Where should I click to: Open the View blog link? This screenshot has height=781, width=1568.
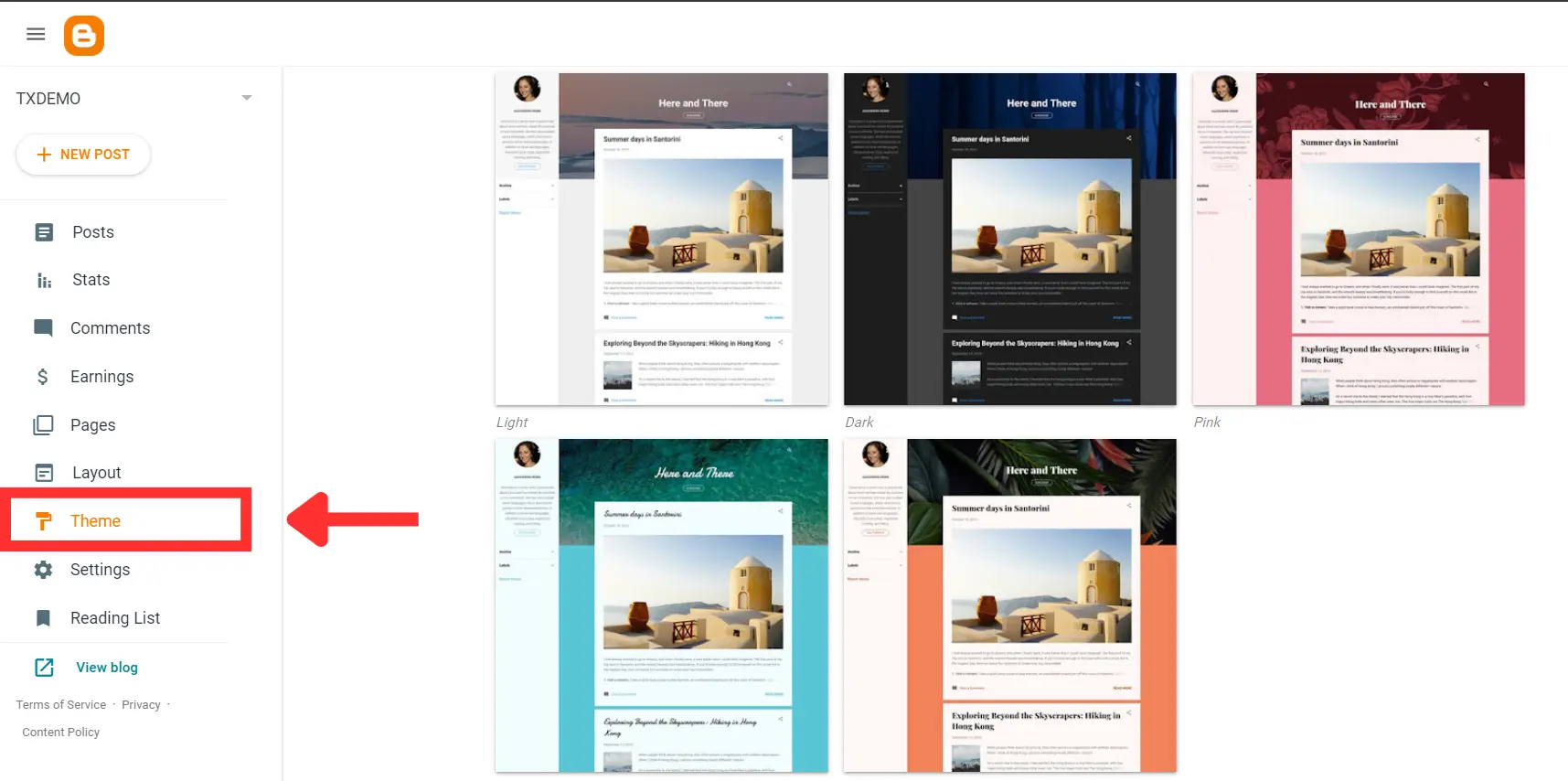point(107,668)
